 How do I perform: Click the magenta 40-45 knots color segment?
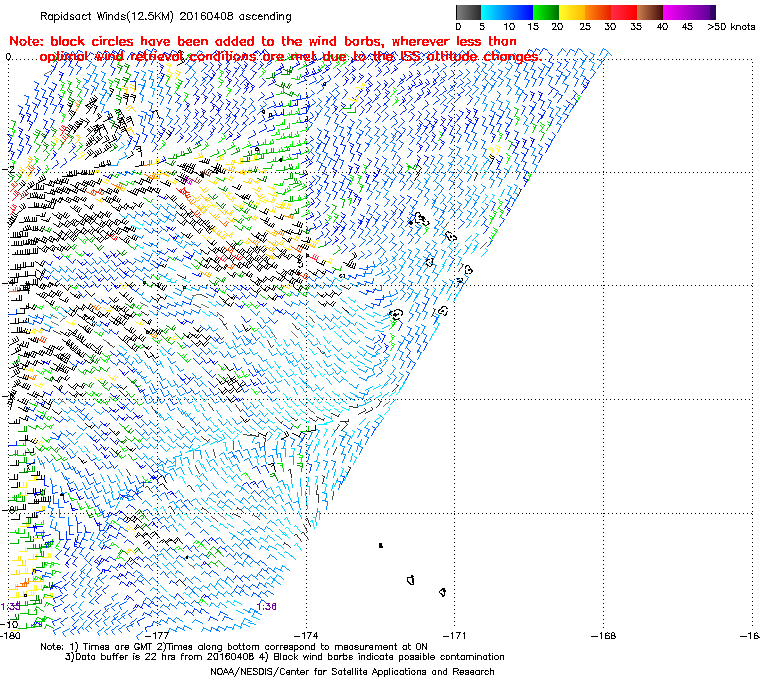point(676,12)
